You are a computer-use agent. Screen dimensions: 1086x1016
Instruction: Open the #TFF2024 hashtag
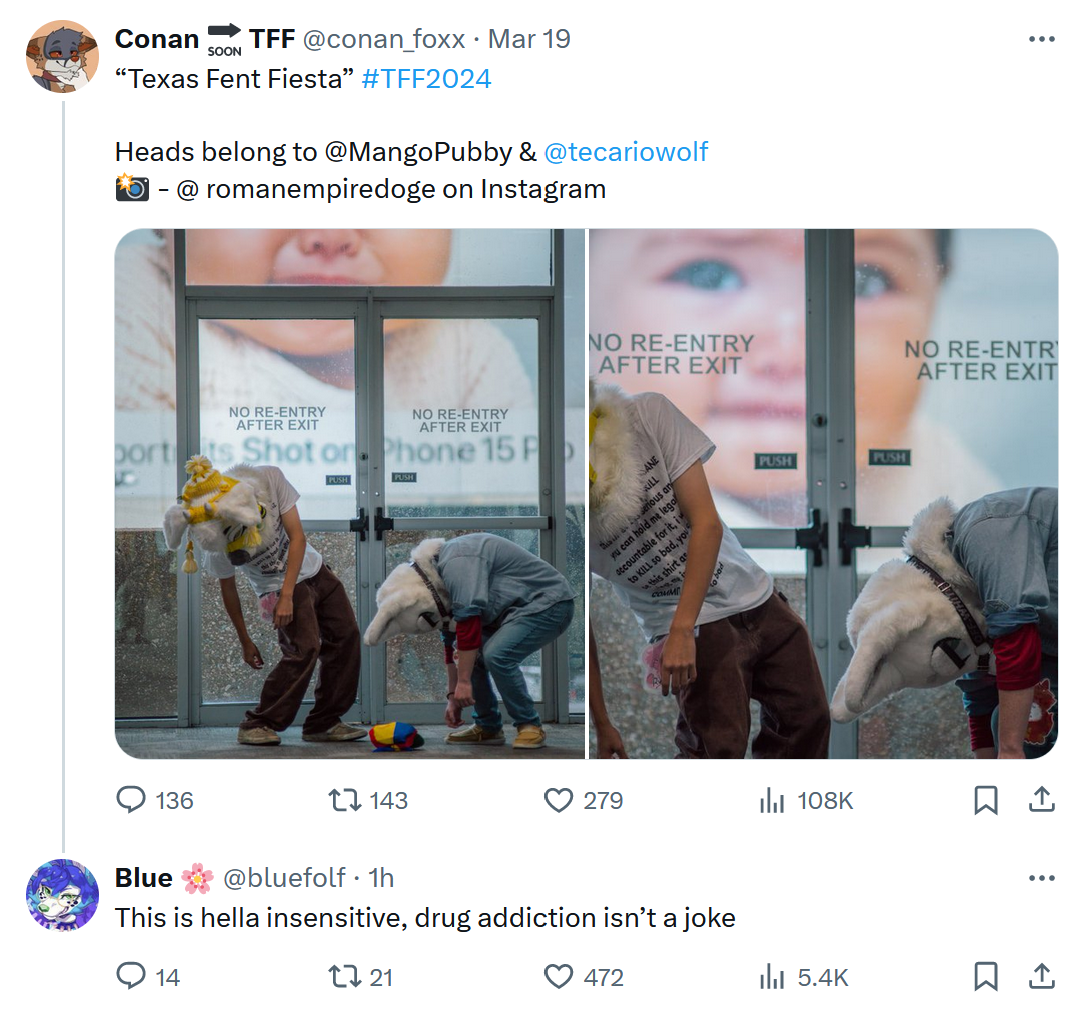coord(426,79)
